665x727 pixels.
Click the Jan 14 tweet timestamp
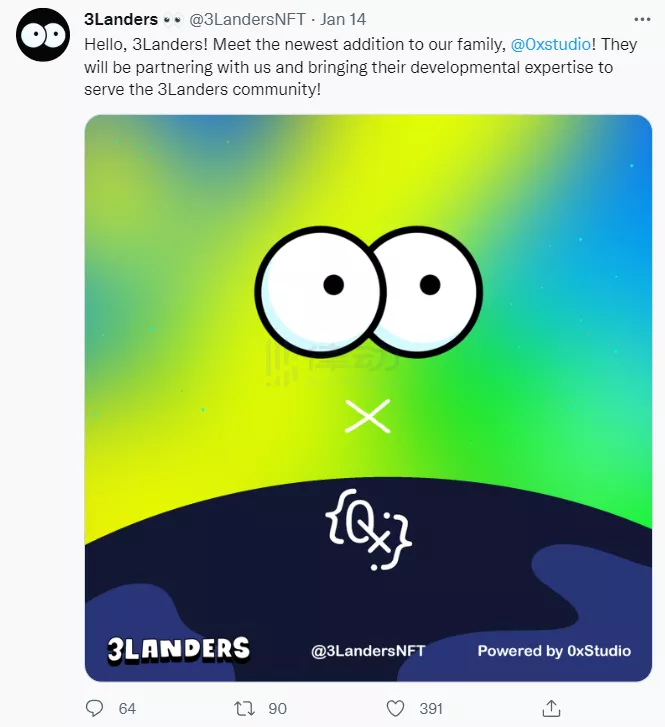click(x=343, y=19)
